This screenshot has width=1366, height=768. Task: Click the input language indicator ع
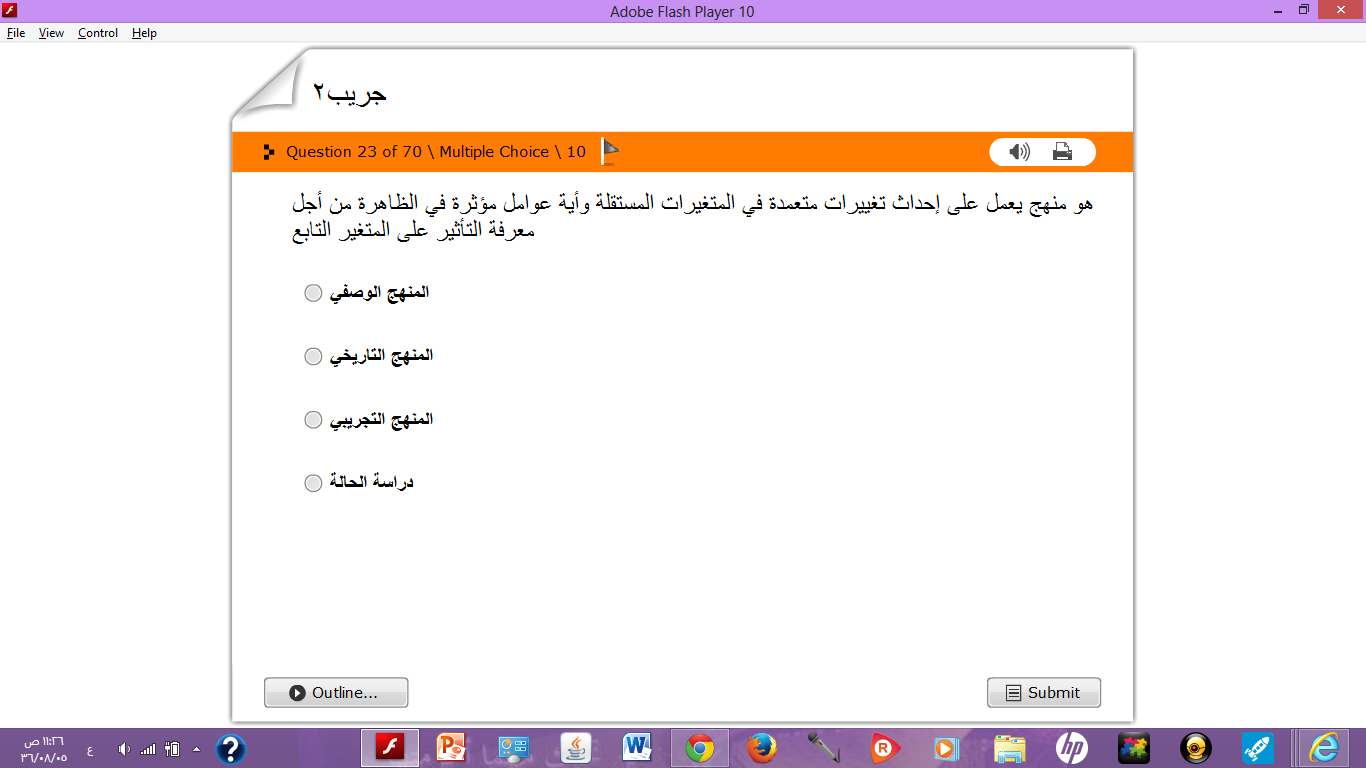tap(89, 749)
